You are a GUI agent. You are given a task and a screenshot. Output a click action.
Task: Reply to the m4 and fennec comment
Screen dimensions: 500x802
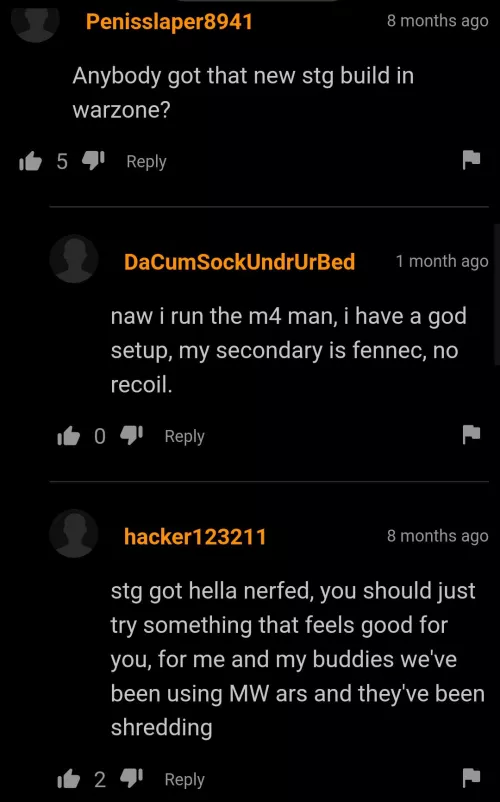click(x=185, y=436)
